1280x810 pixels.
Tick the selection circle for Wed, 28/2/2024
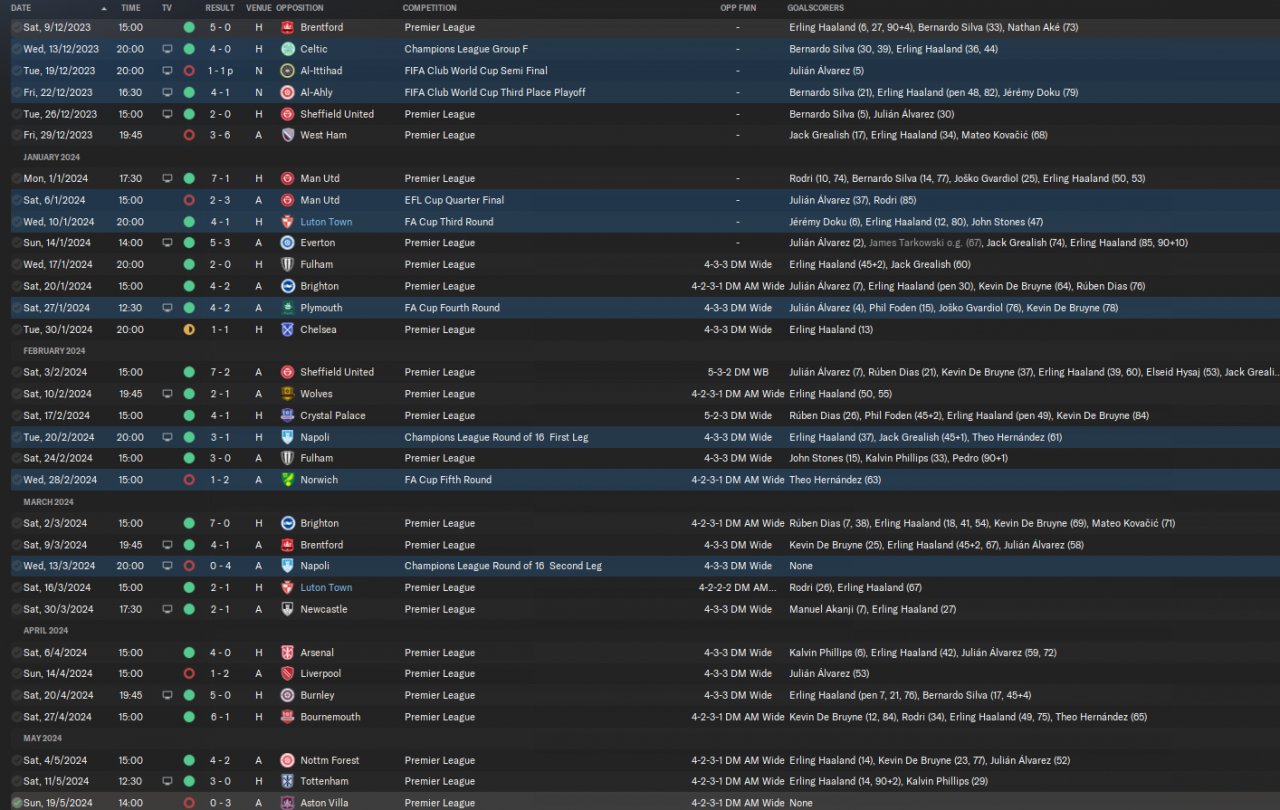16,480
